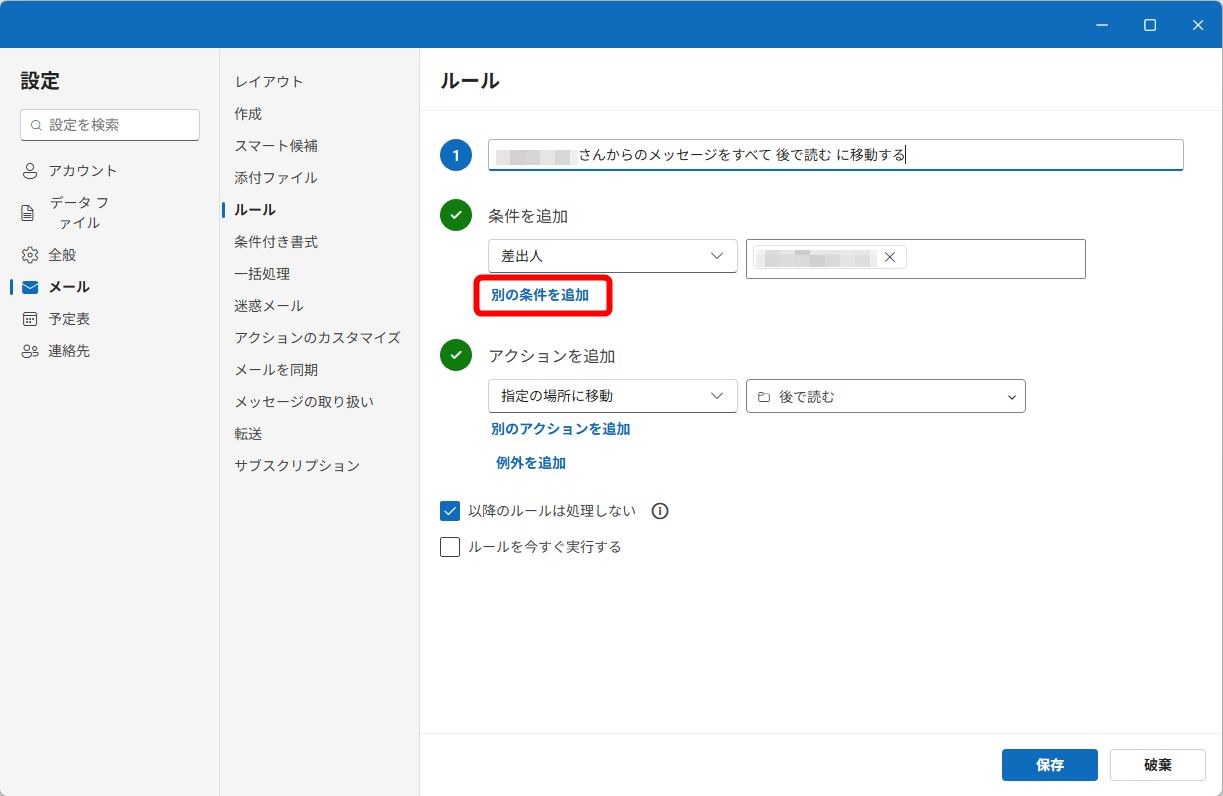This screenshot has height=796, width=1223.
Task: Click the データファイル document icon
Action: 28,213
